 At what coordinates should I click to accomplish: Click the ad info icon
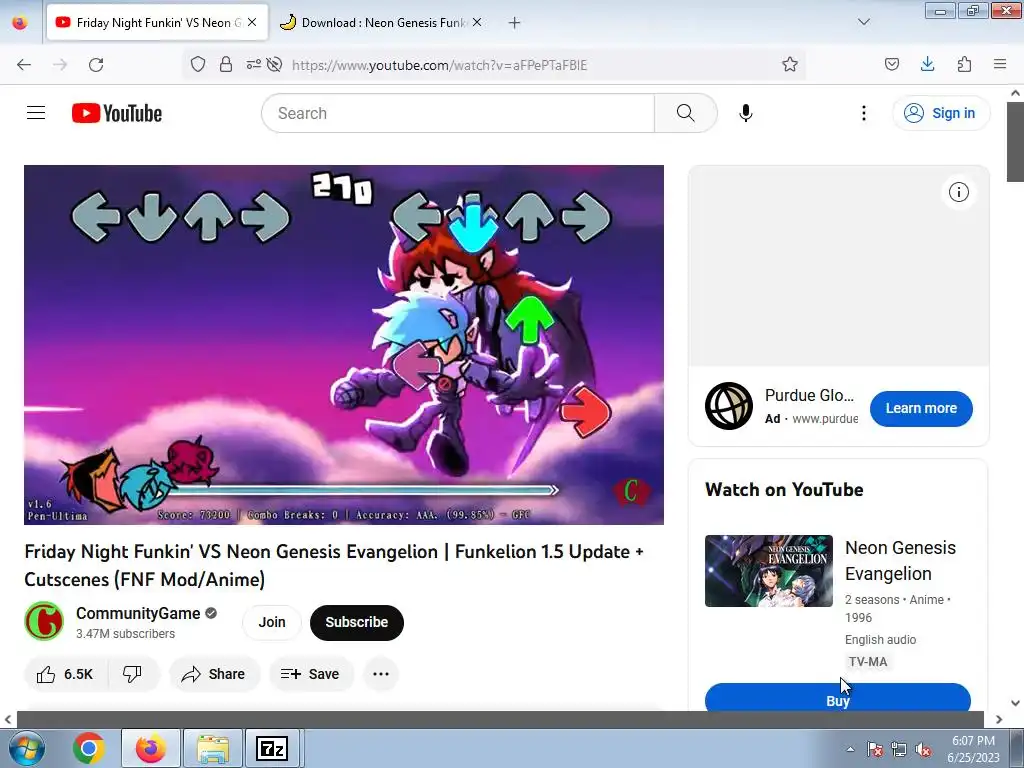click(x=959, y=192)
